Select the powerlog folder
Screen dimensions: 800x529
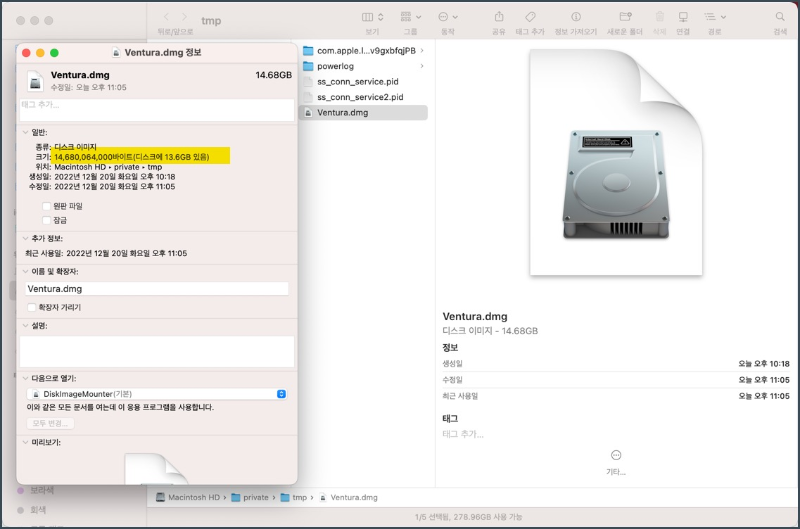(x=365, y=66)
